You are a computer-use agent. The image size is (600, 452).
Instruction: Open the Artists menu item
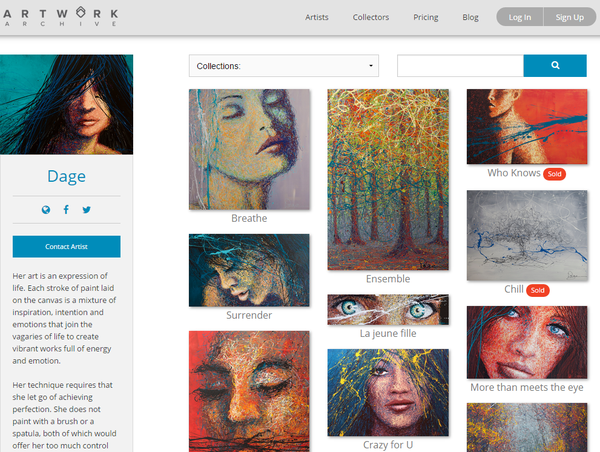click(x=316, y=17)
